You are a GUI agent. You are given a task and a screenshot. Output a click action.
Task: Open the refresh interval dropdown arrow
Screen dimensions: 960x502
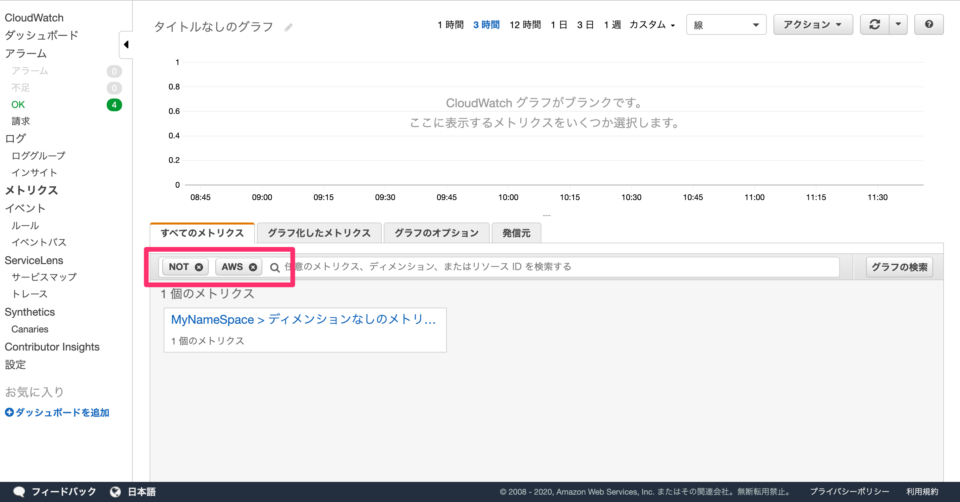898,24
